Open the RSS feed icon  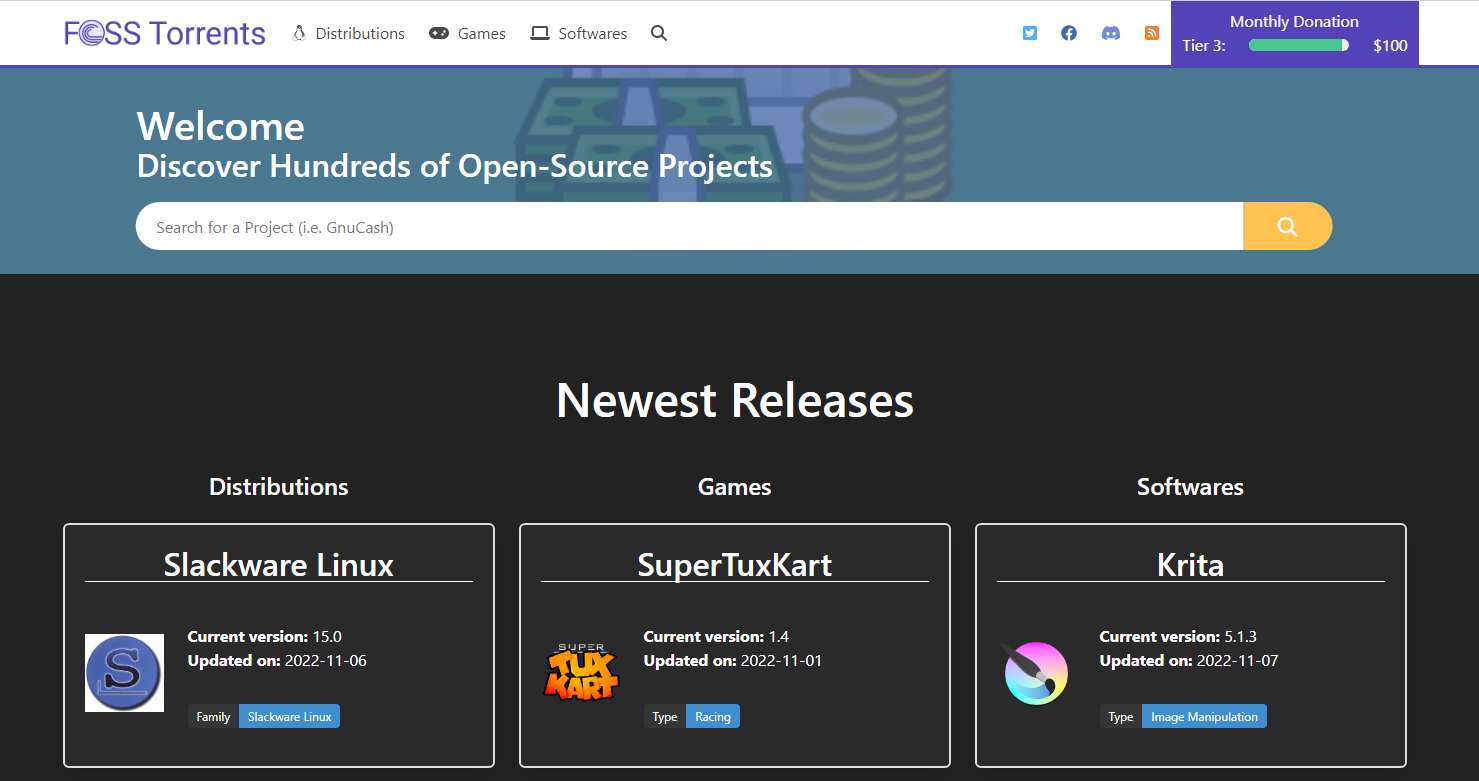(x=1152, y=33)
